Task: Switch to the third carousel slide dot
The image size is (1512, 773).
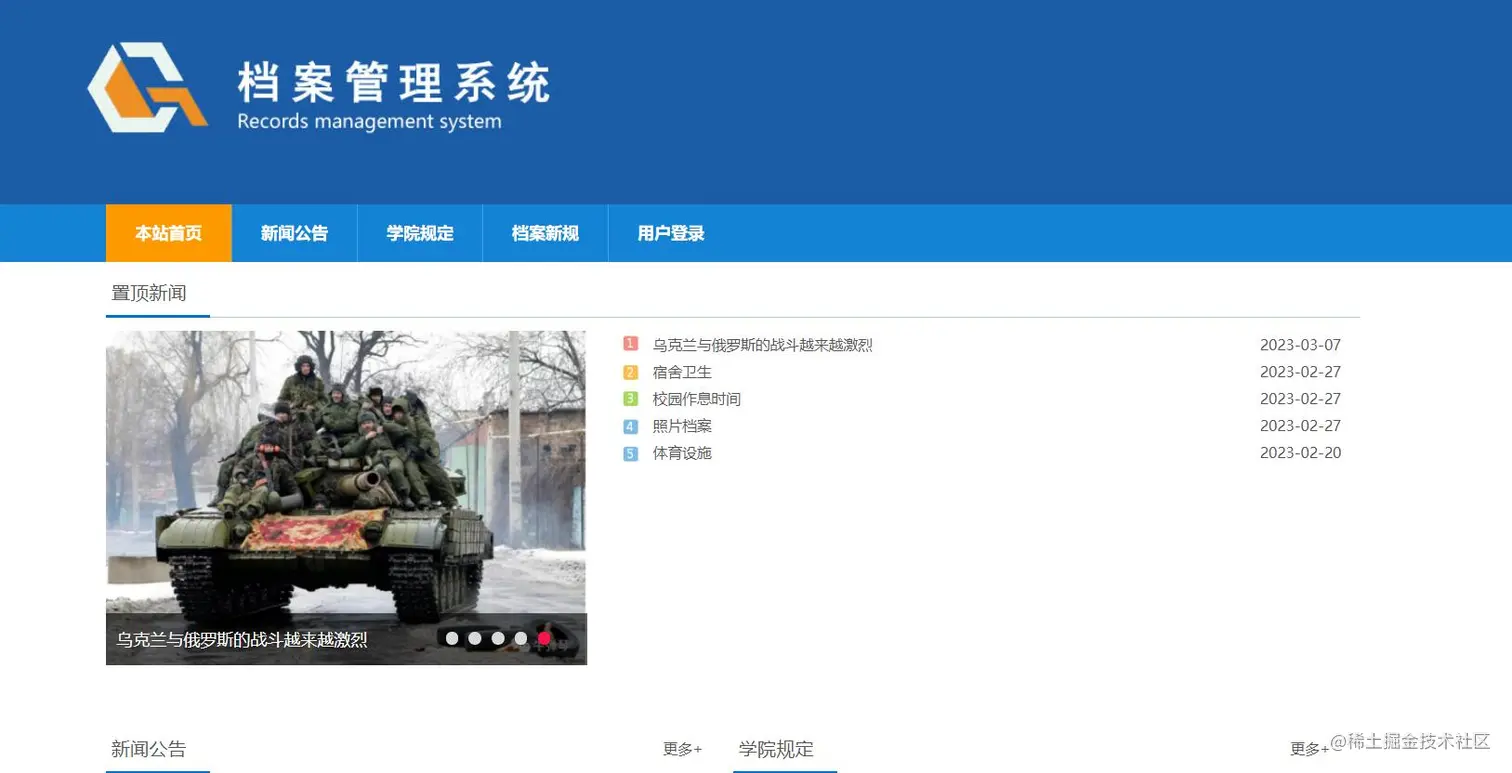Action: tap(498, 638)
